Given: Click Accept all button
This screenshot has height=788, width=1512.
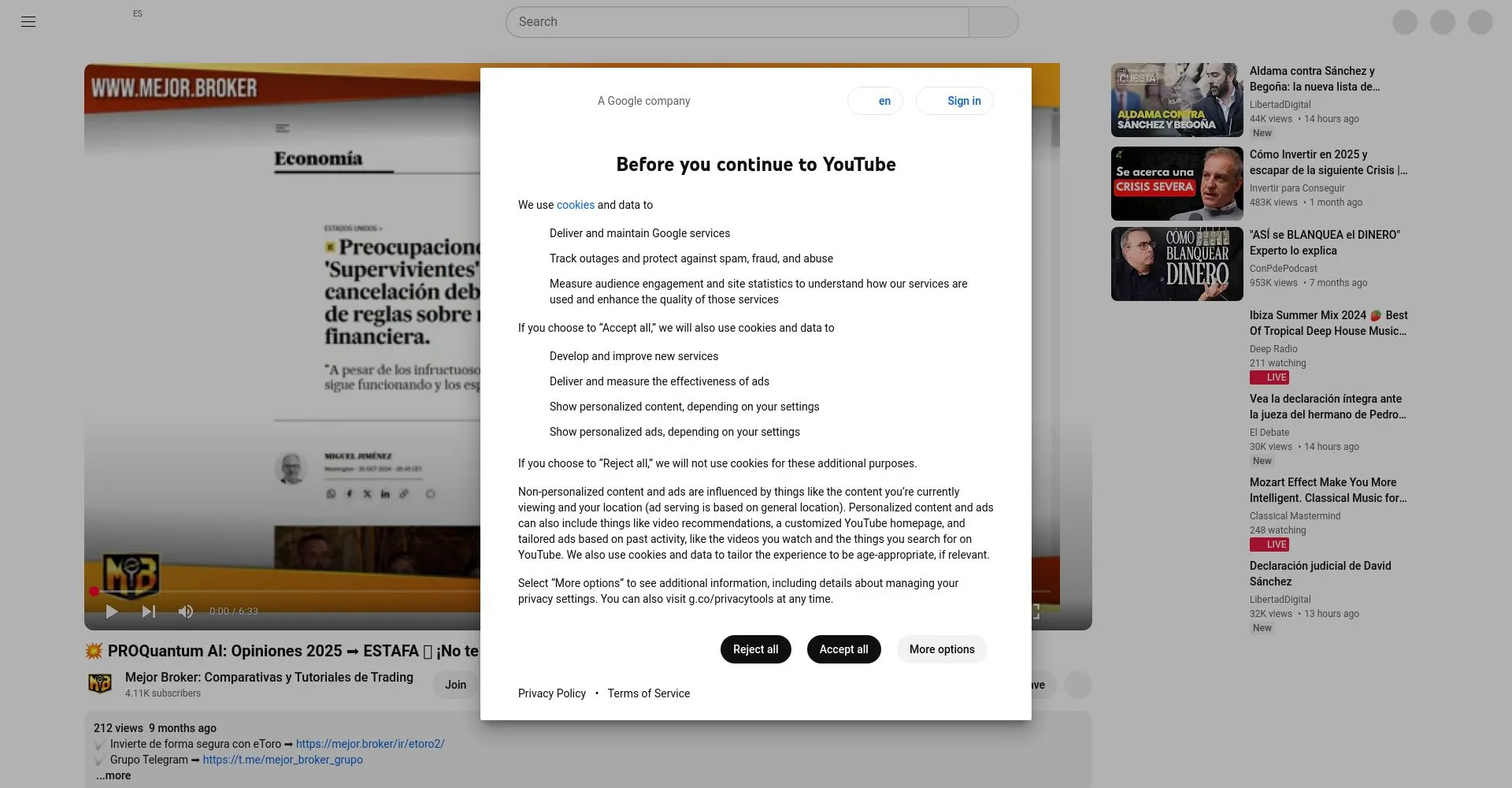Looking at the screenshot, I should 843,649.
